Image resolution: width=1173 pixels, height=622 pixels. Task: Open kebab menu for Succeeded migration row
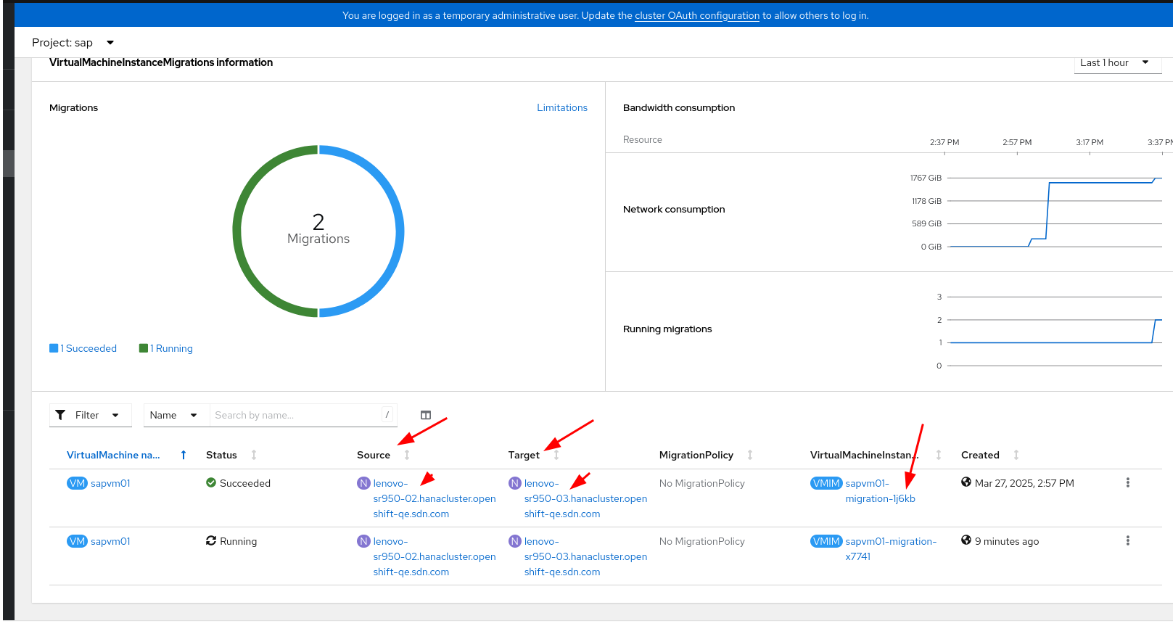click(x=1127, y=483)
